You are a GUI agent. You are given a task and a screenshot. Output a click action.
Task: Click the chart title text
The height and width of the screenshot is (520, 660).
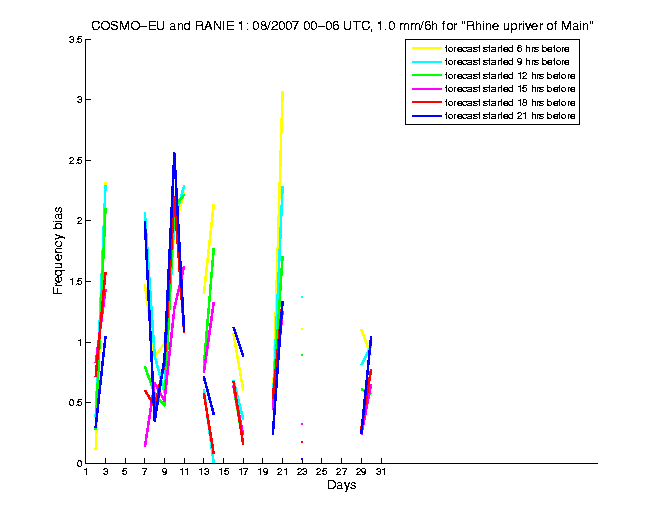tap(342, 26)
